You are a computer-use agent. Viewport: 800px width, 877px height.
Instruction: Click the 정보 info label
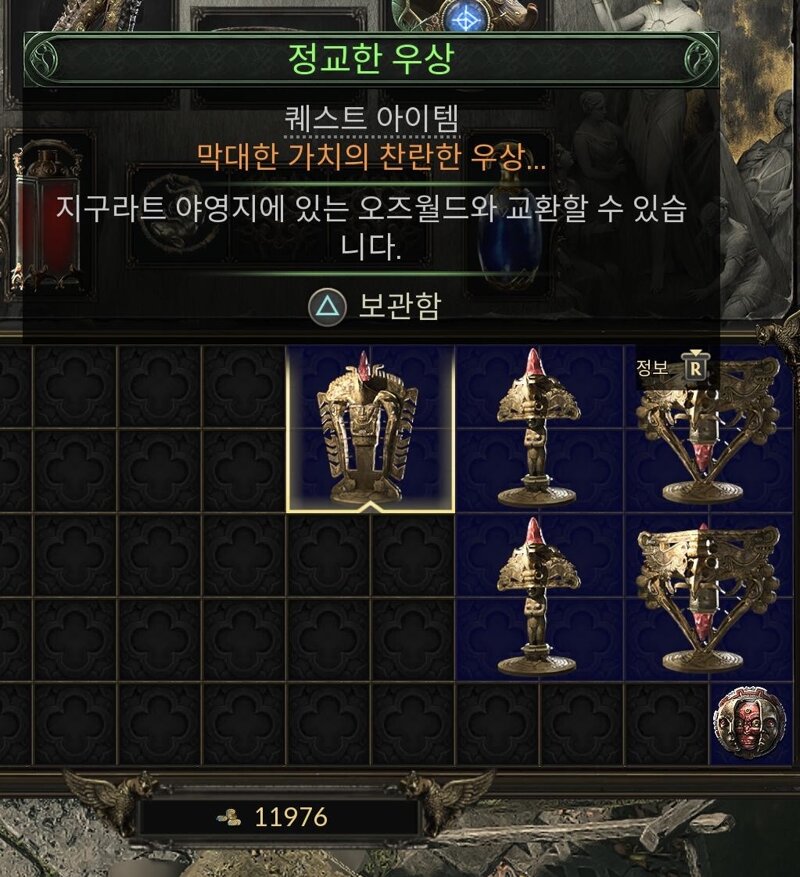coord(652,367)
